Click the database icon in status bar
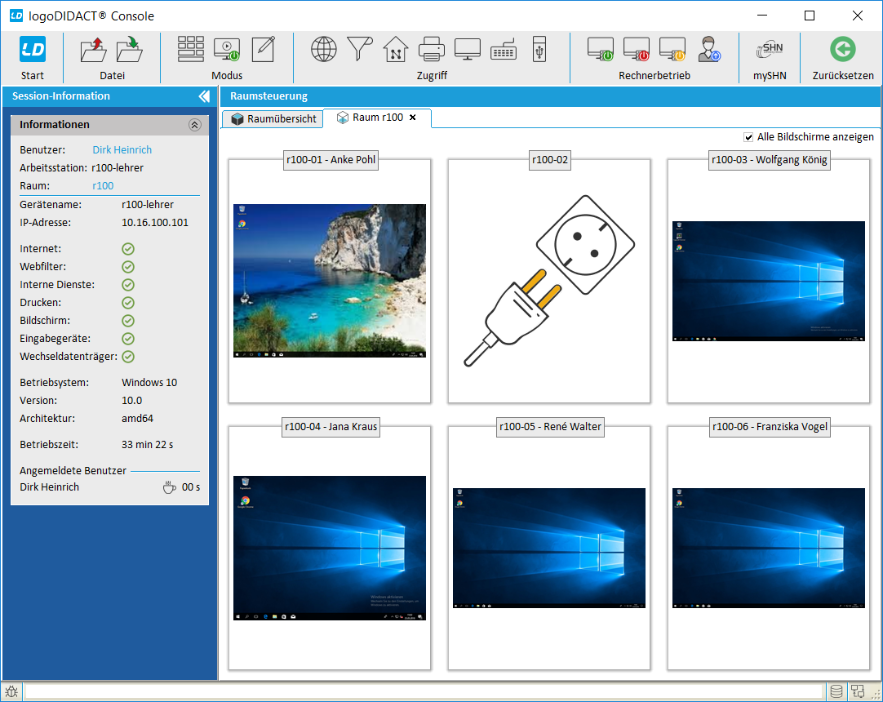This screenshot has width=883, height=702. [836, 691]
